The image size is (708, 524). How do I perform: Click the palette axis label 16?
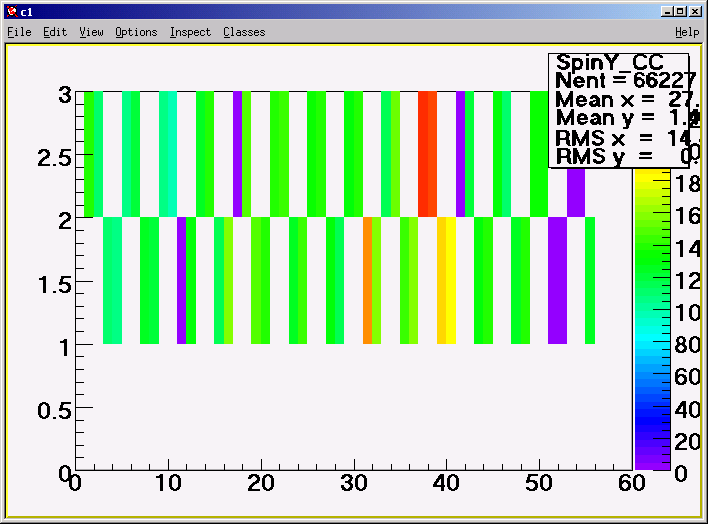point(687,216)
